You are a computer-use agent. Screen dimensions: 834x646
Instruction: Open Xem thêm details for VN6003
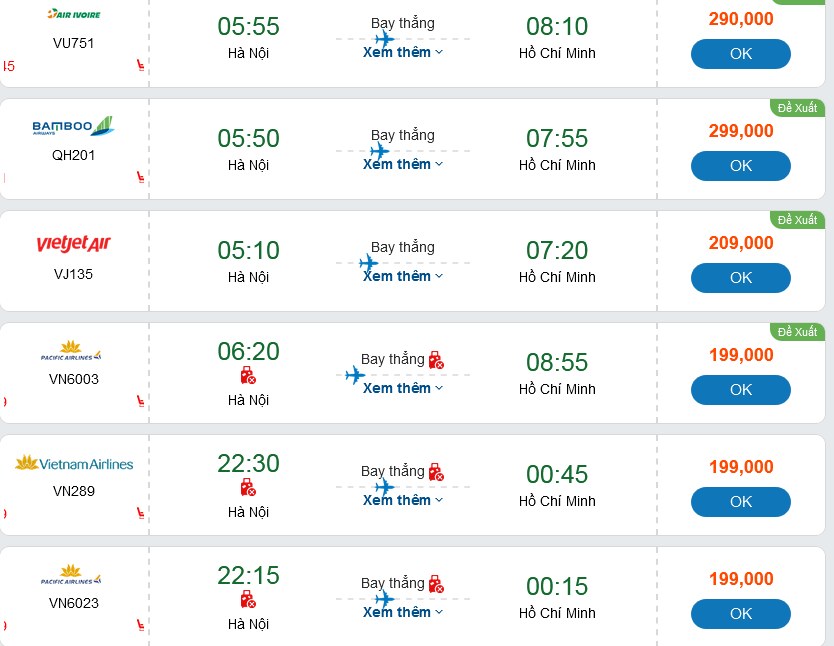pos(402,388)
